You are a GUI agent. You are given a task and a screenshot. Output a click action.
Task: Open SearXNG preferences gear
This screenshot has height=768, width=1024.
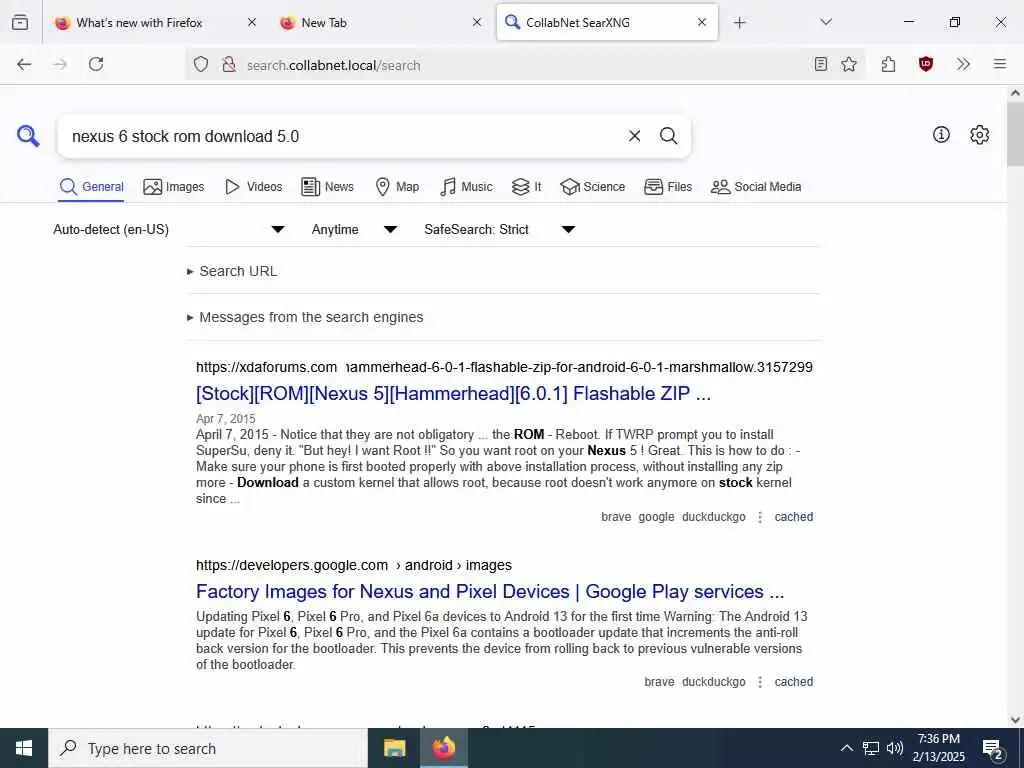click(x=980, y=135)
